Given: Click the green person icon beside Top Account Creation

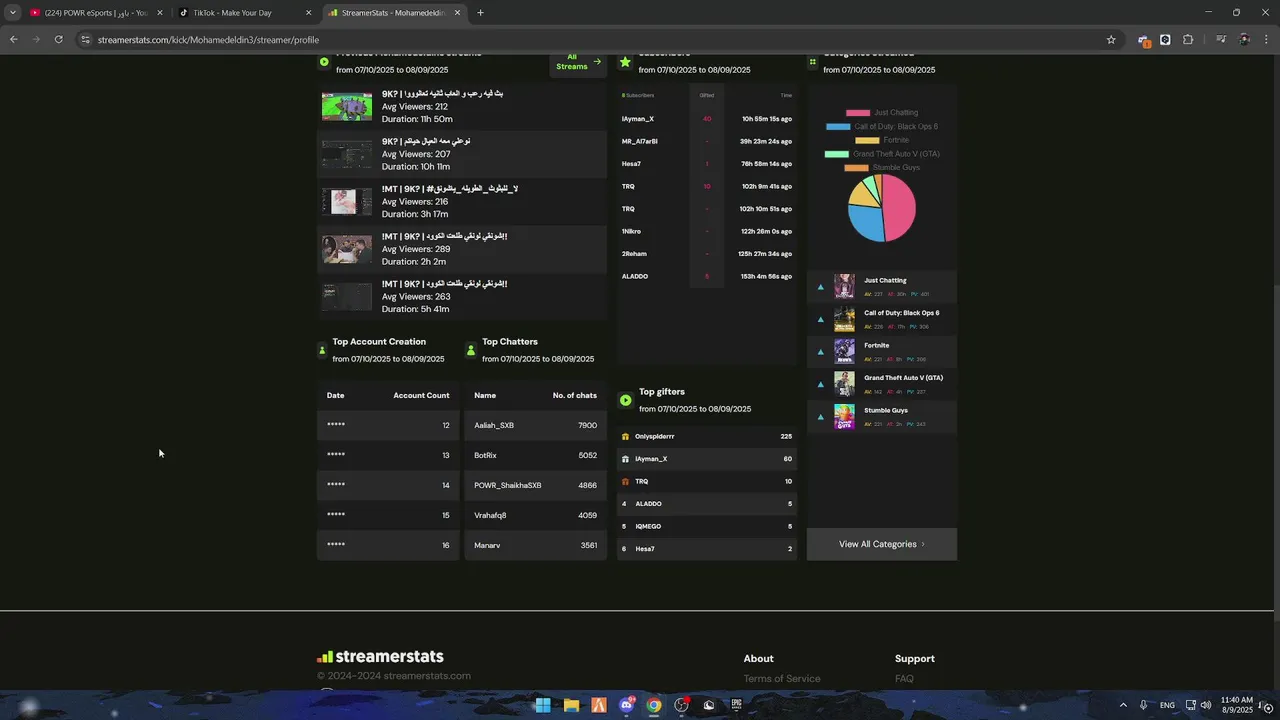Looking at the screenshot, I should pyautogui.click(x=322, y=350).
